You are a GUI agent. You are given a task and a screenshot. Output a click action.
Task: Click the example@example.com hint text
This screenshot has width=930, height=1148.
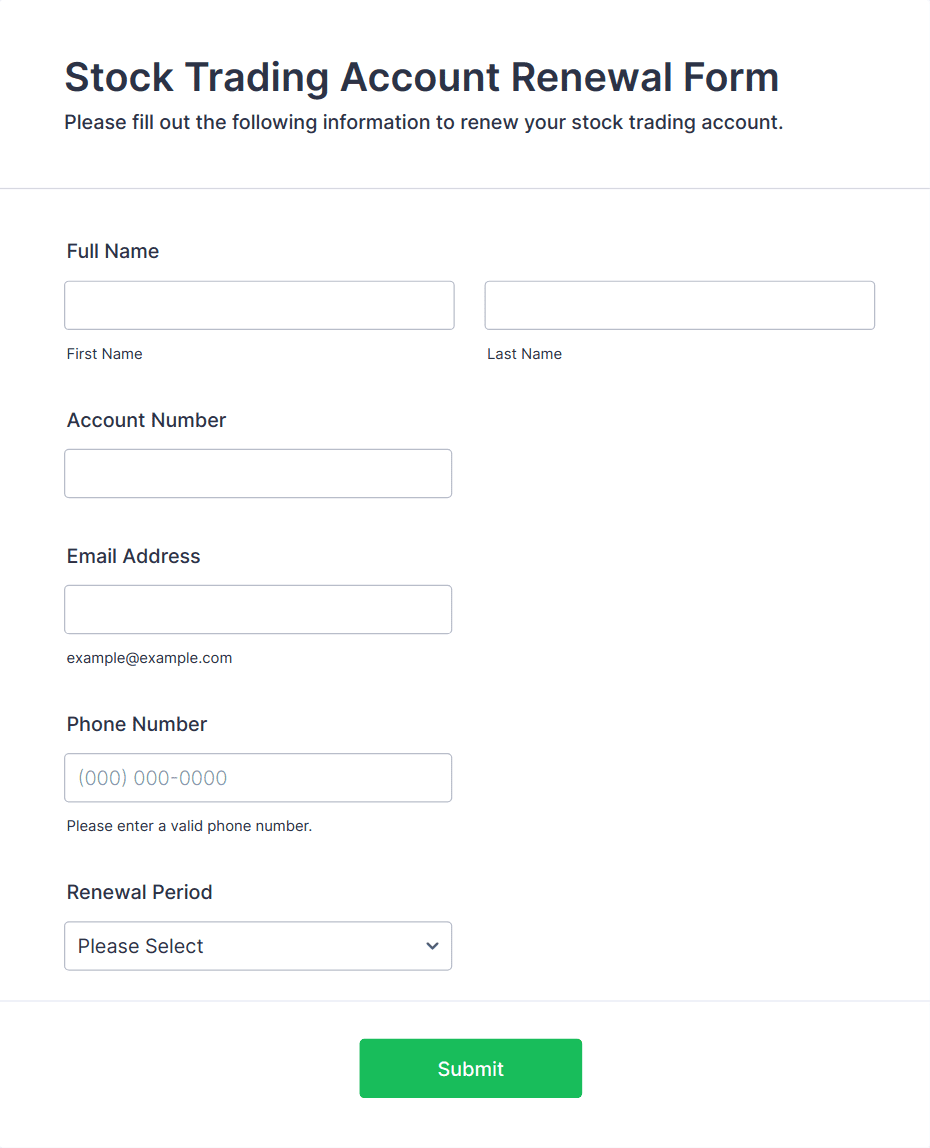(x=149, y=658)
